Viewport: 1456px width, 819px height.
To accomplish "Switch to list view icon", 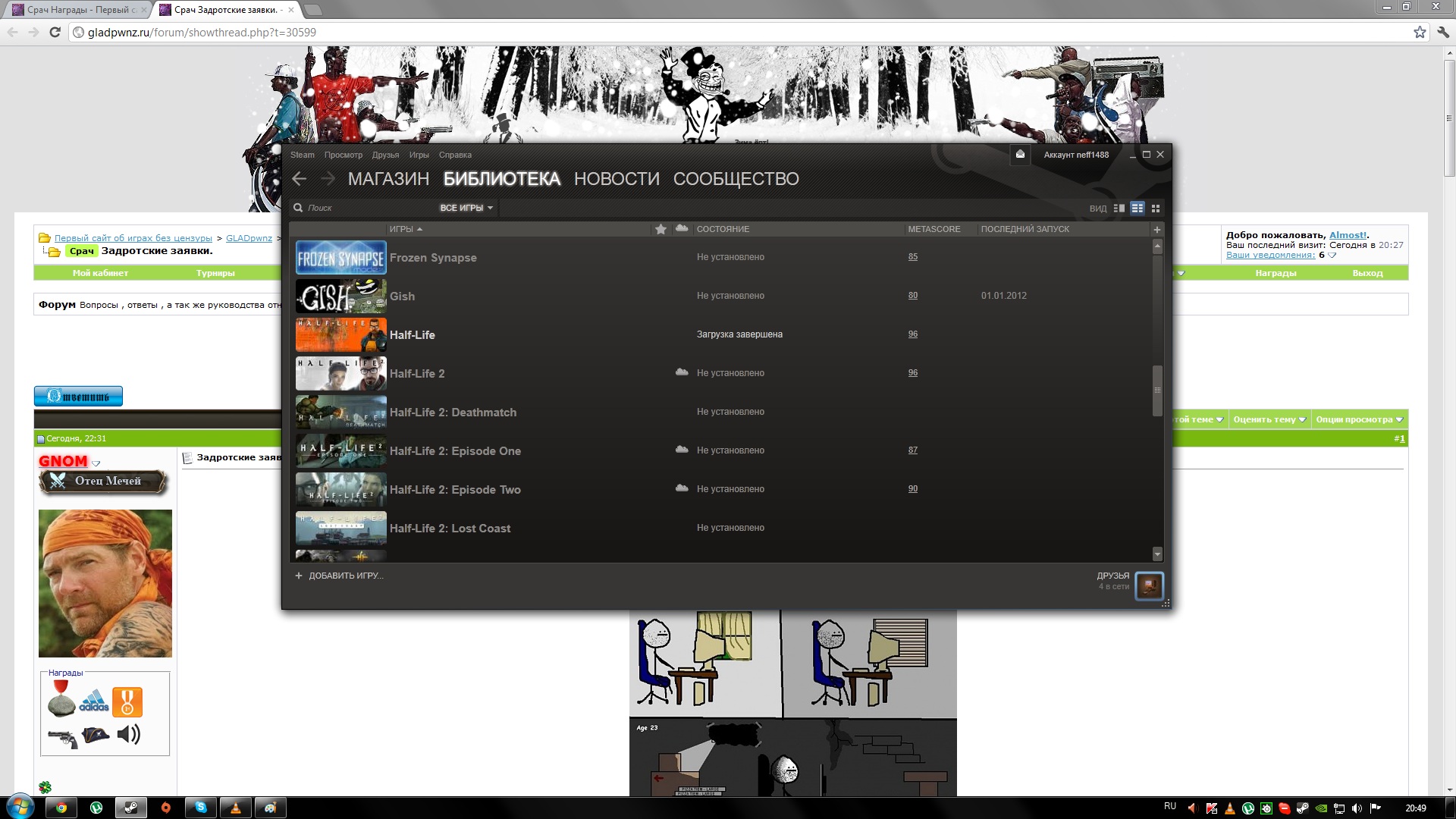I will (1137, 208).
